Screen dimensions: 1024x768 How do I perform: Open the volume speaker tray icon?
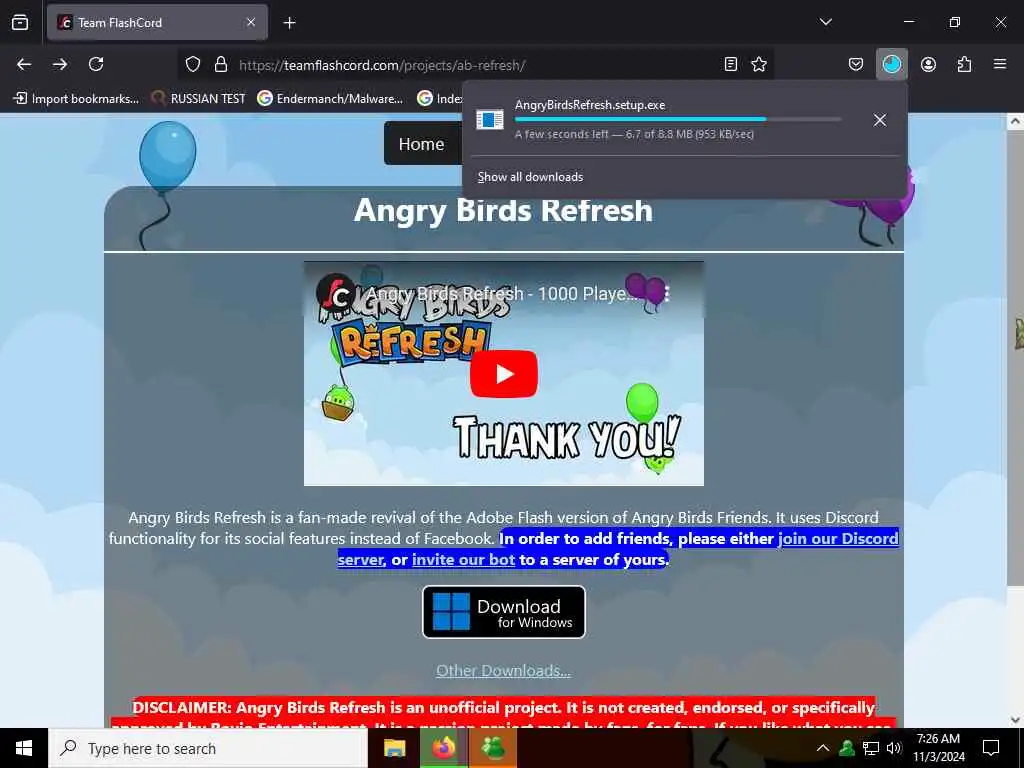click(x=894, y=748)
